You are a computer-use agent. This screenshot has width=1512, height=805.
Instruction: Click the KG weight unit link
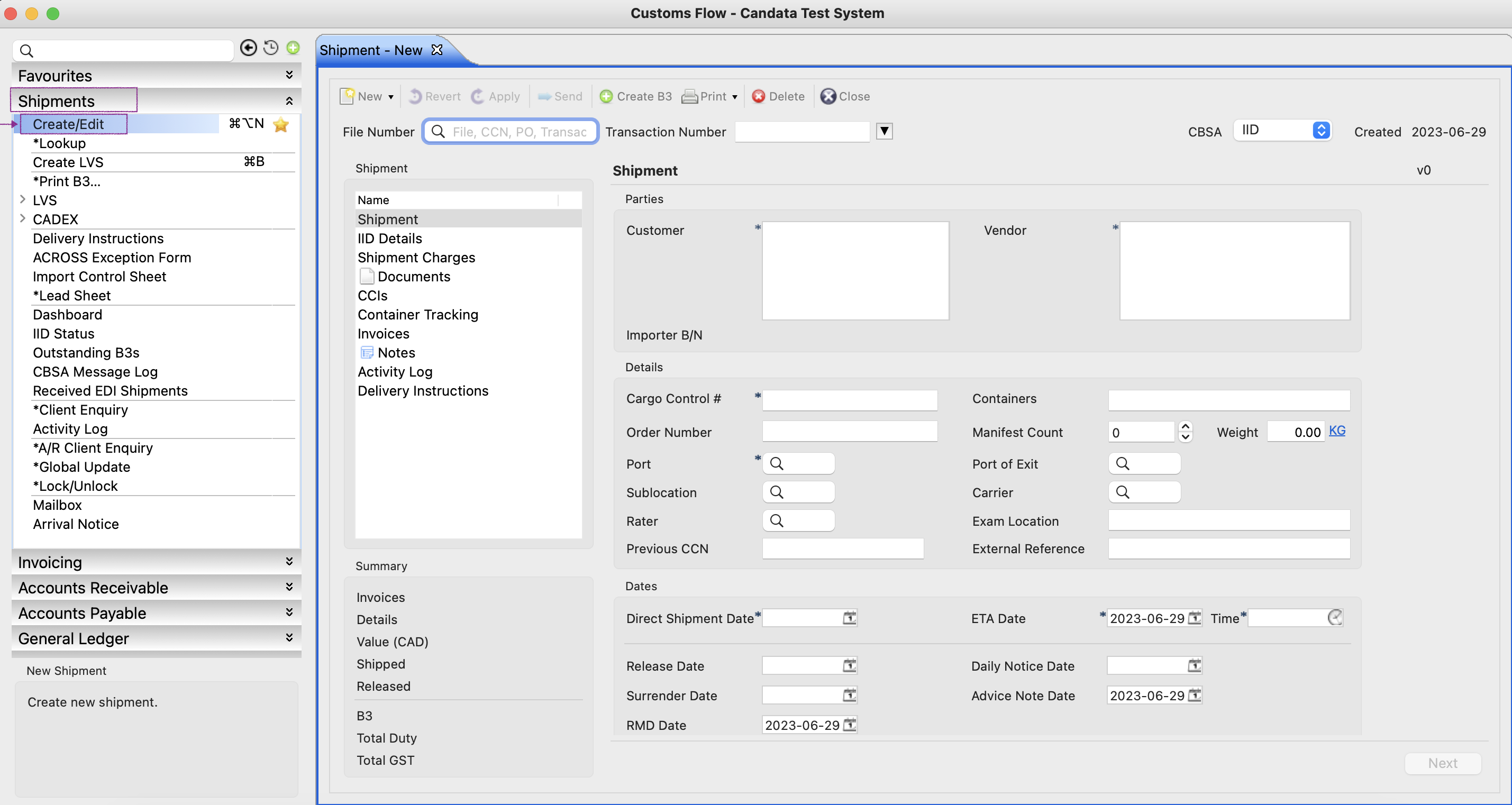coord(1336,431)
